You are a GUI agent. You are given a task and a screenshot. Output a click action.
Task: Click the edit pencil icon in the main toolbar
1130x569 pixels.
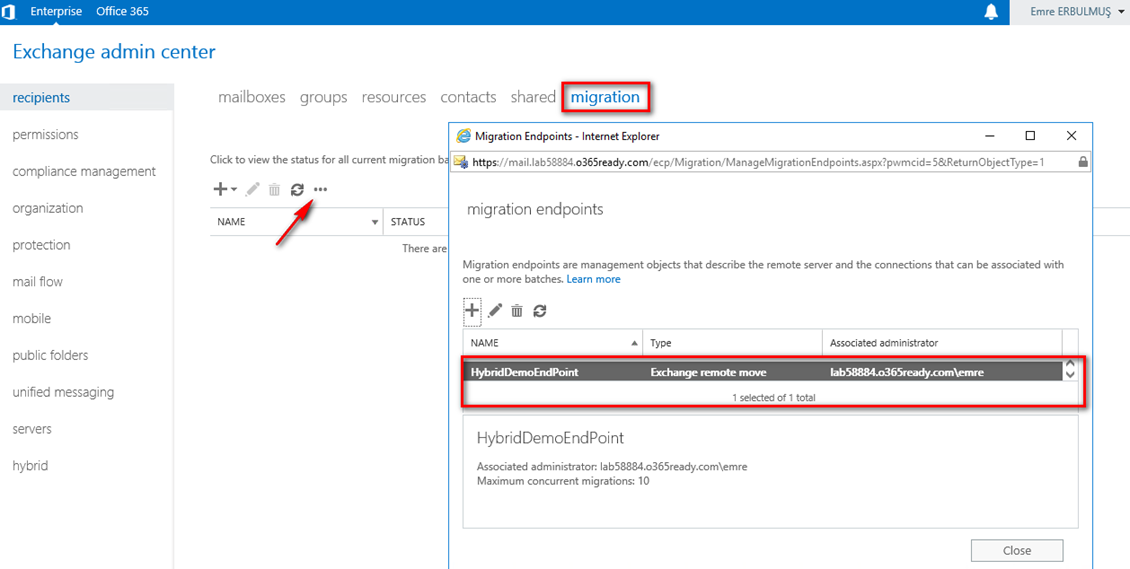coord(252,189)
